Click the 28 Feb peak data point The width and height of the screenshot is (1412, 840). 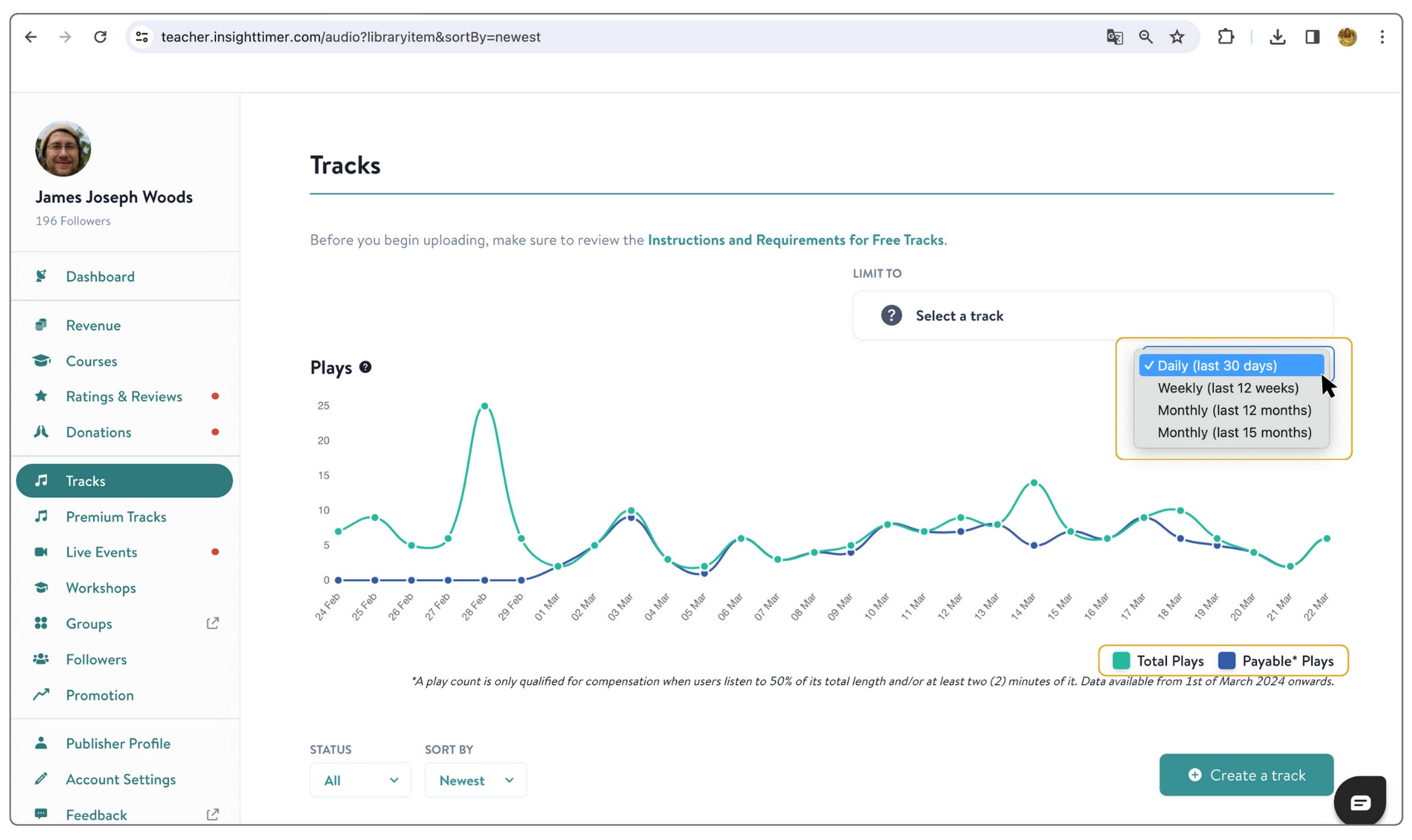point(485,406)
